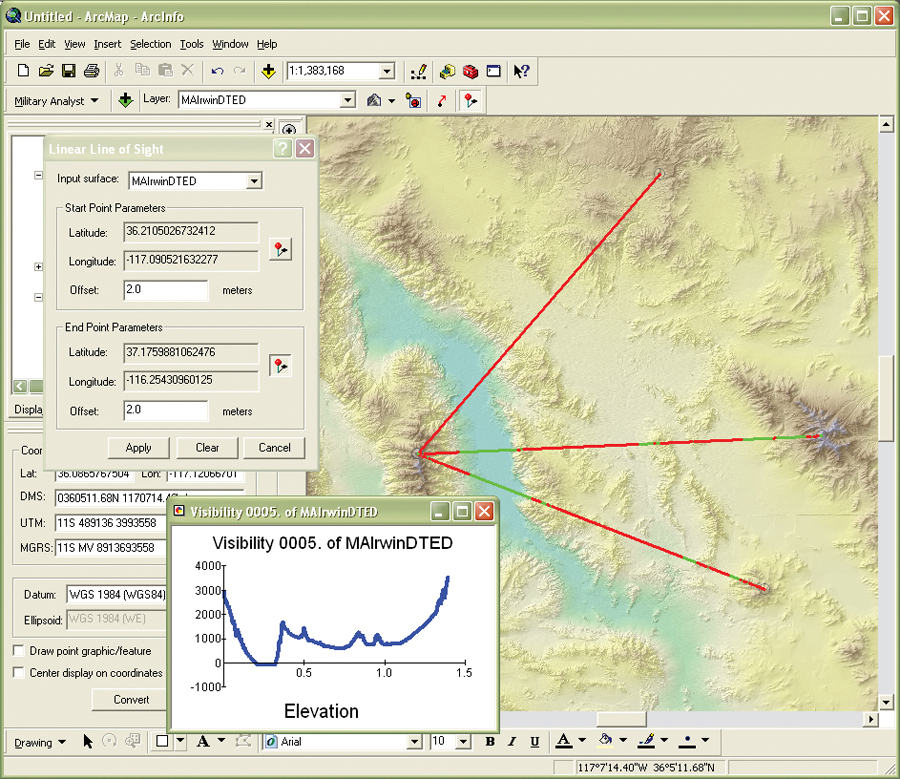Pick start point using flag button

click(281, 249)
